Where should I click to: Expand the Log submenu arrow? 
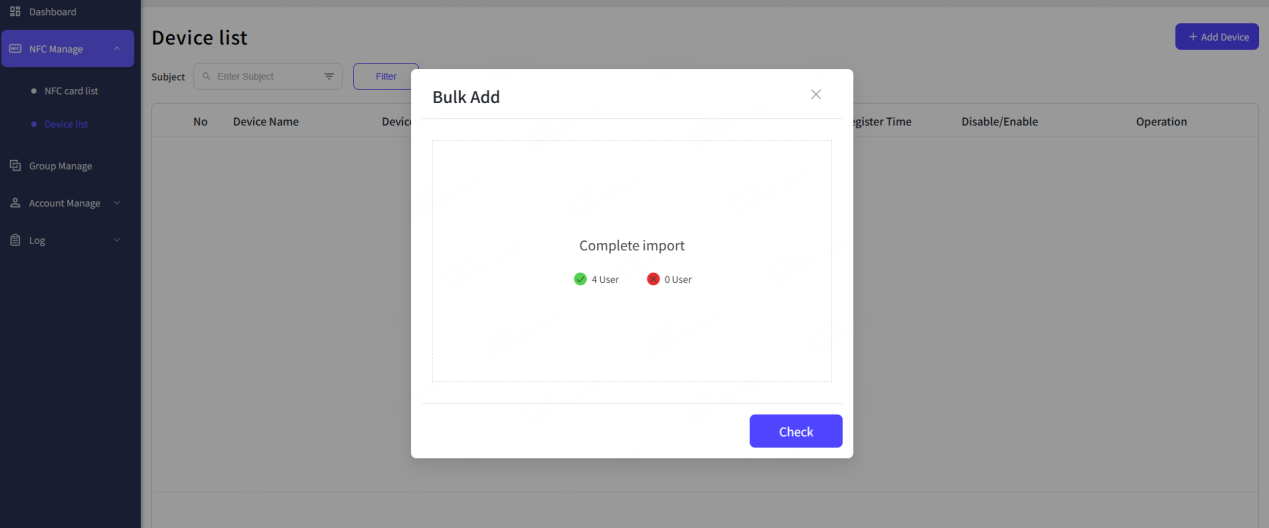click(117, 240)
